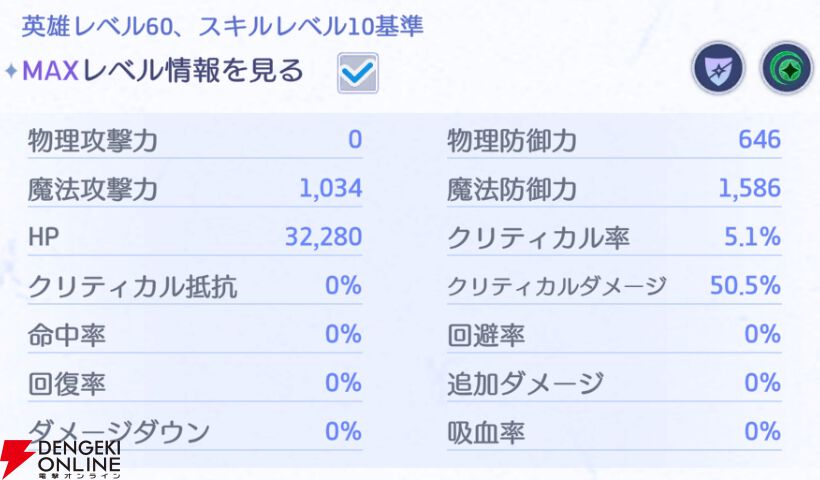Select the クリティカル抵抗 stat row
Image resolution: width=820 pixels, height=480 pixels.
(195, 286)
